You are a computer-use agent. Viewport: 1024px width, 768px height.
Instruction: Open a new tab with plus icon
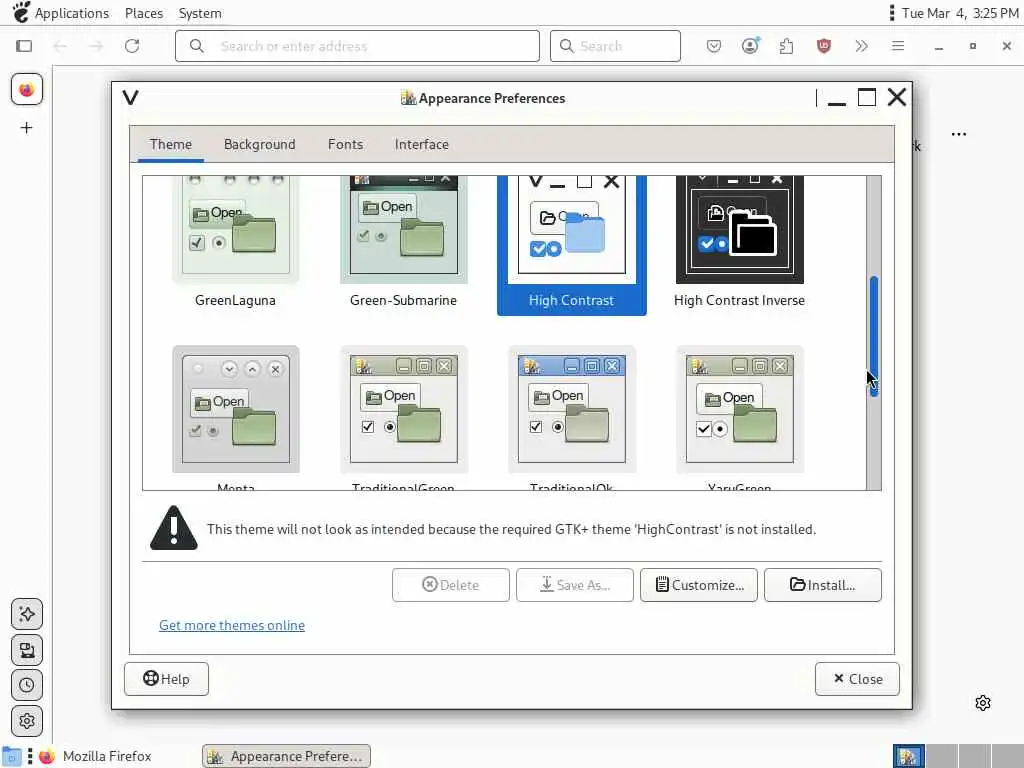26,127
